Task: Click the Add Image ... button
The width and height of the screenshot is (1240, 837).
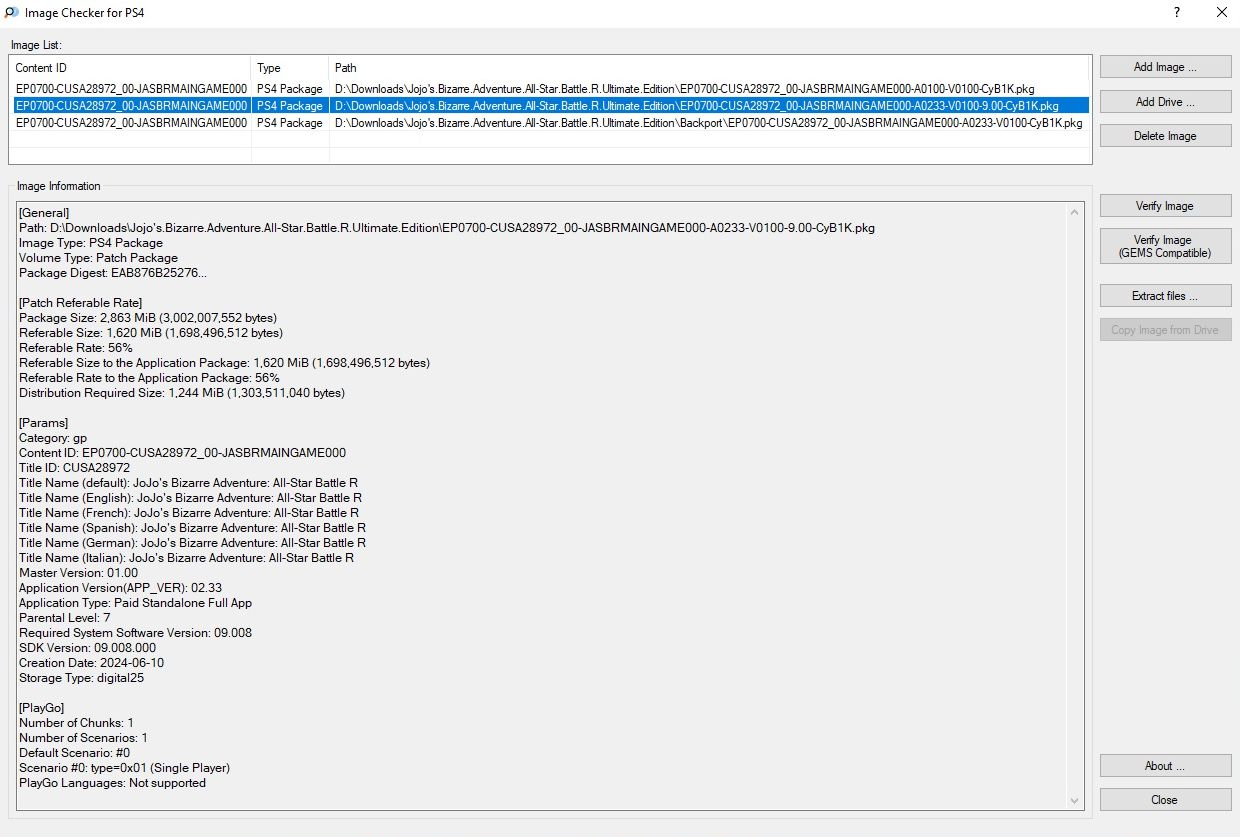Action: 1166,67
